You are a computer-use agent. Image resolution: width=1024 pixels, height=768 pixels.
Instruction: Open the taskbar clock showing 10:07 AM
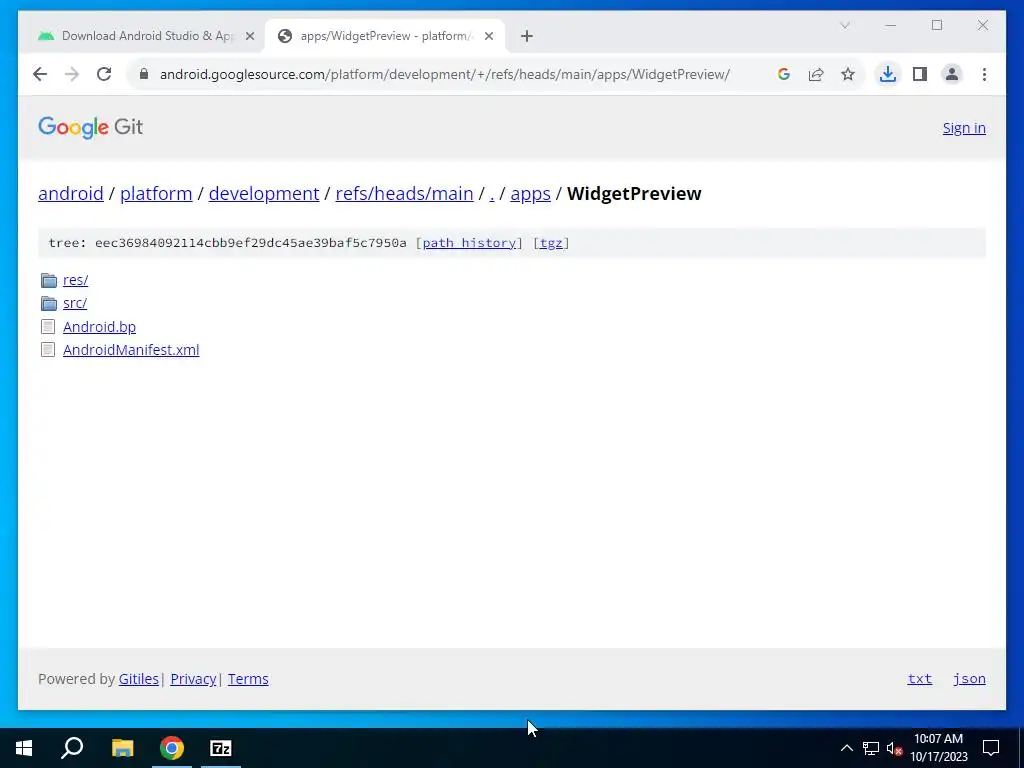tap(938, 748)
